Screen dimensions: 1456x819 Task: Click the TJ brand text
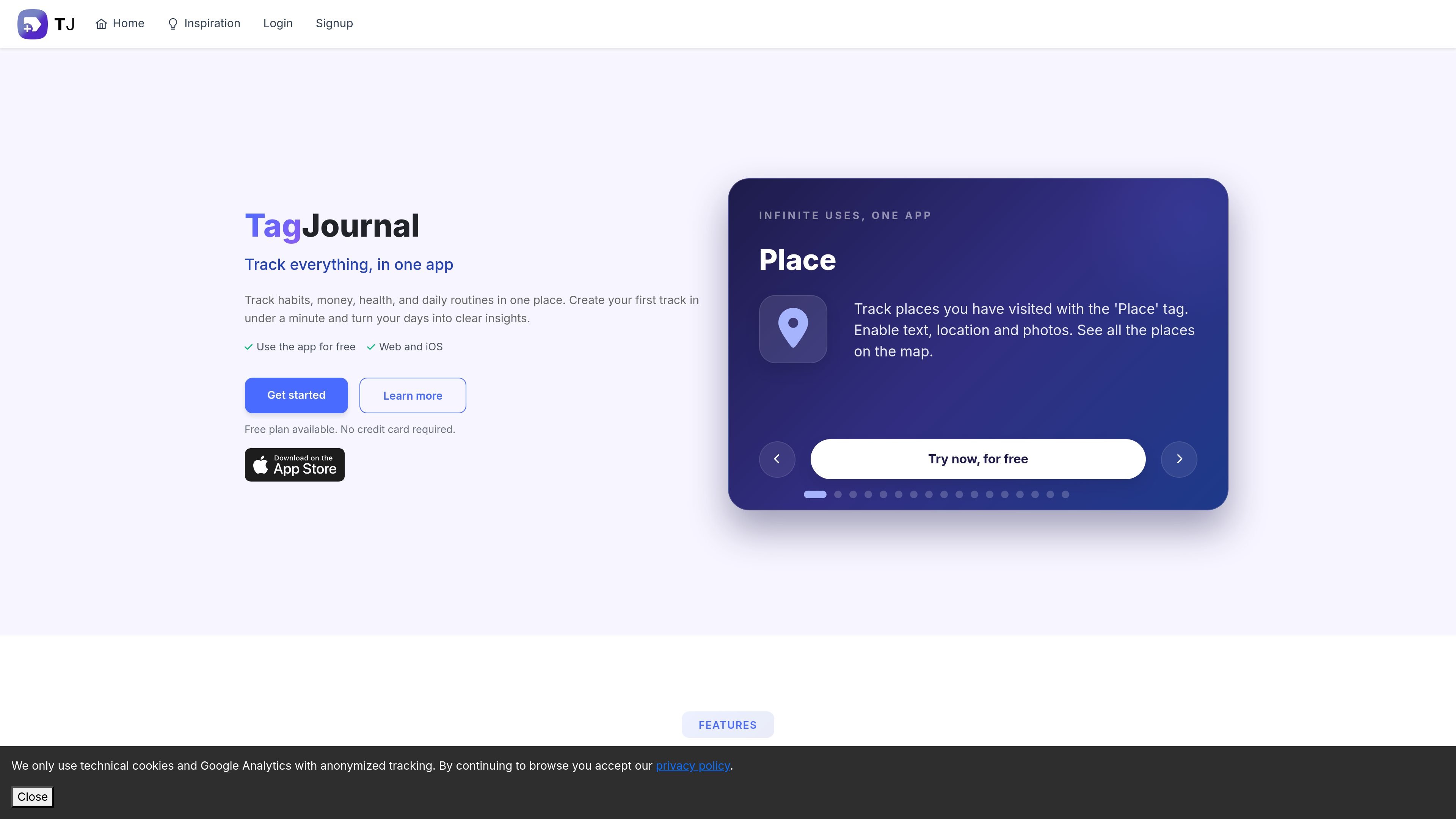click(x=64, y=24)
